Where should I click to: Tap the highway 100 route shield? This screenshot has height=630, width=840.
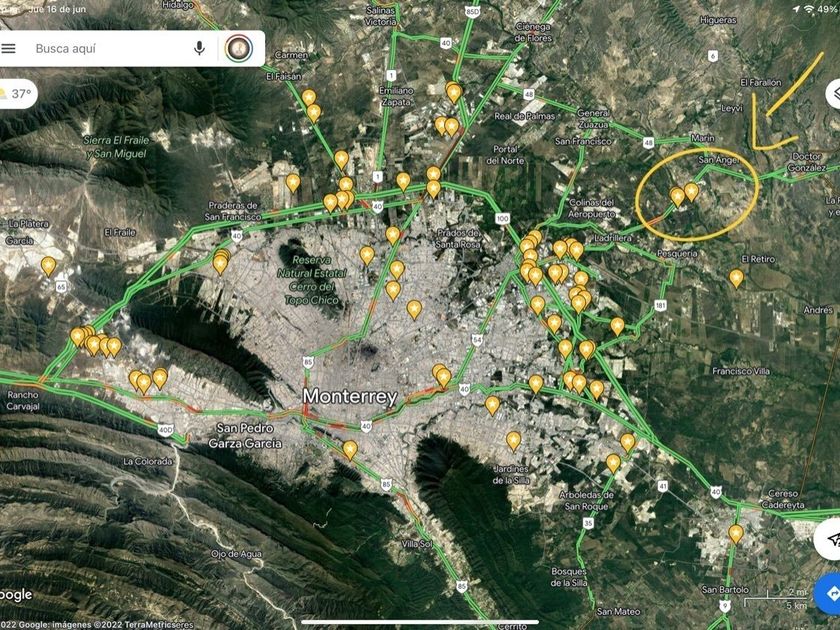click(502, 219)
